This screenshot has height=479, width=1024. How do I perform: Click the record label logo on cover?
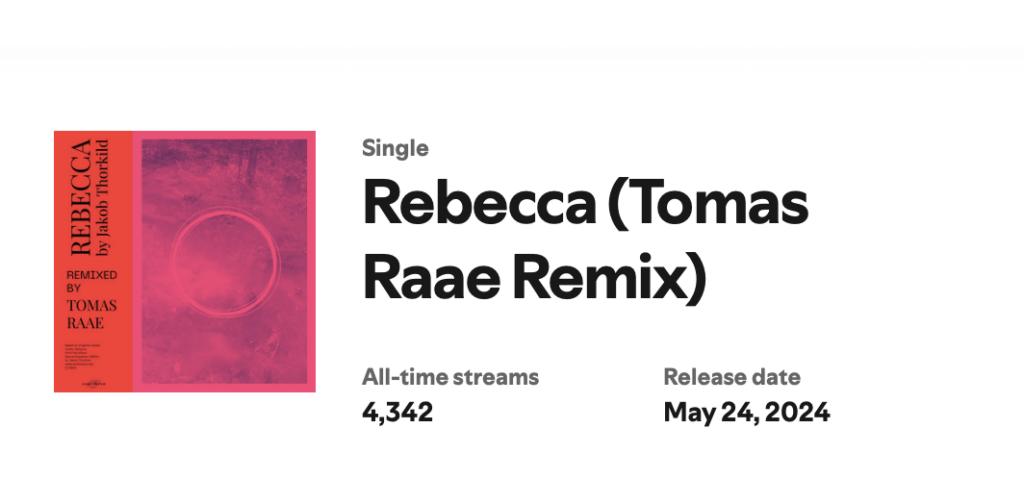(x=92, y=384)
